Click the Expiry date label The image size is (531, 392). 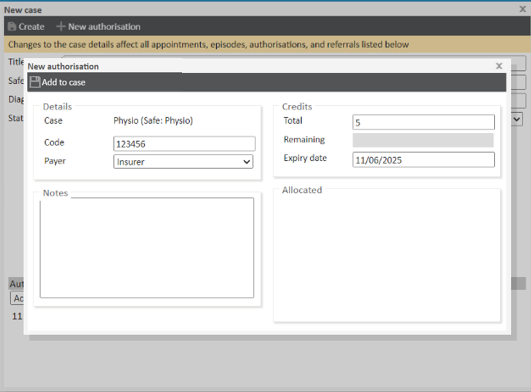(x=305, y=158)
